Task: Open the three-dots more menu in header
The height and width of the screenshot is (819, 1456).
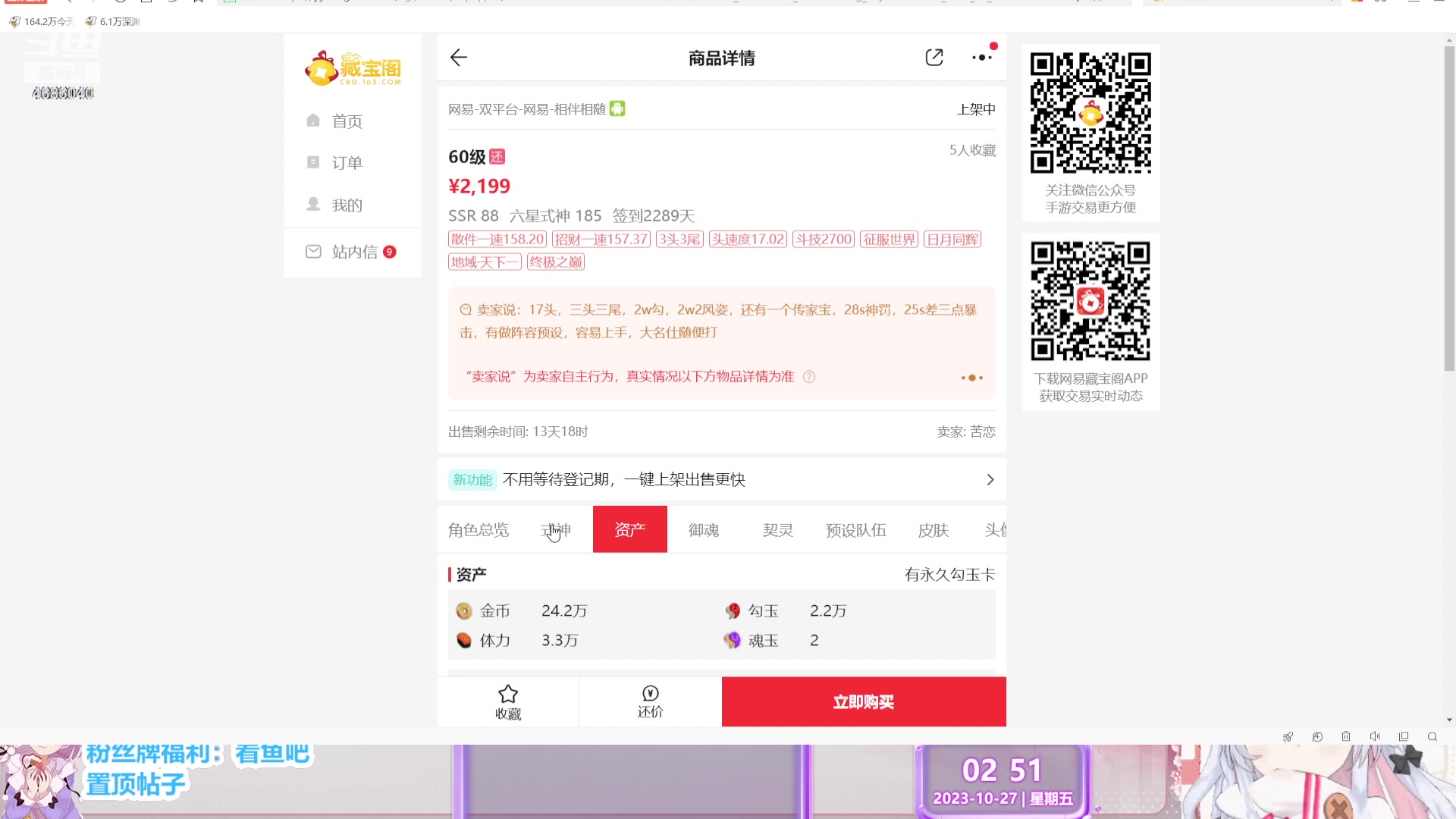Action: pos(982,58)
